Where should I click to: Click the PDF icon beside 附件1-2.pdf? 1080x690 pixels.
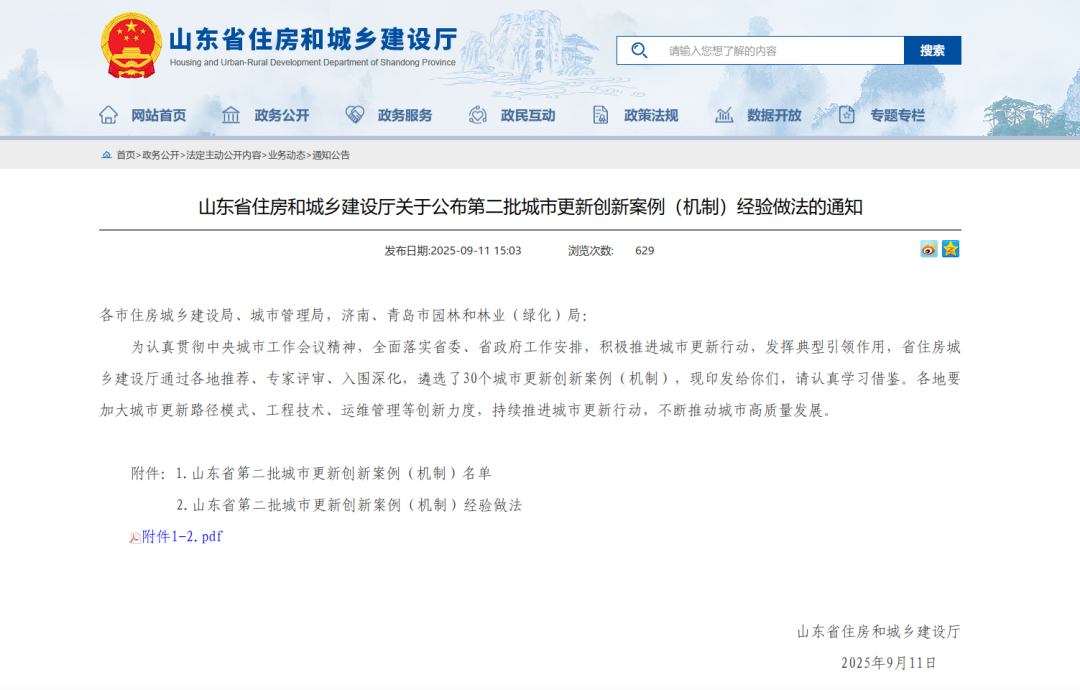click(x=135, y=537)
